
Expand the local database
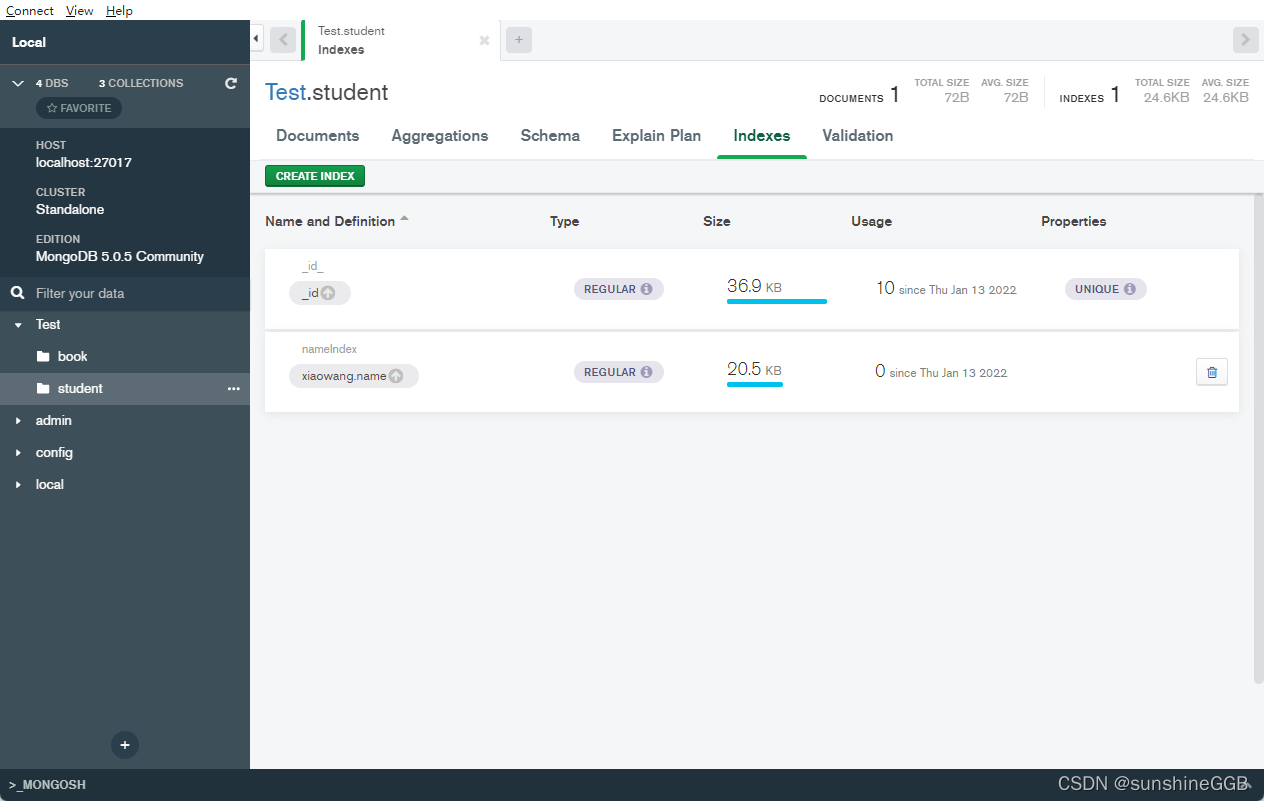pos(18,485)
